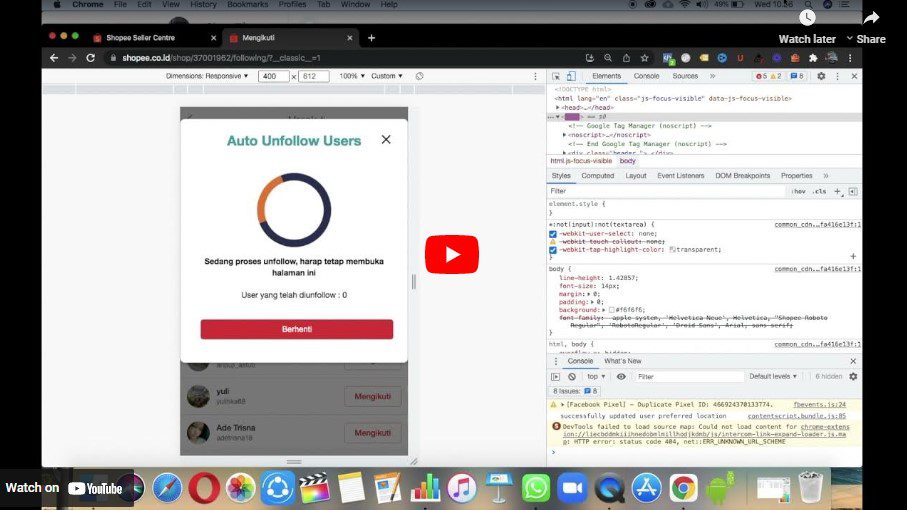The height and width of the screenshot is (510, 907).
Task: Click Mengikuti button for yuli
Action: tap(373, 396)
